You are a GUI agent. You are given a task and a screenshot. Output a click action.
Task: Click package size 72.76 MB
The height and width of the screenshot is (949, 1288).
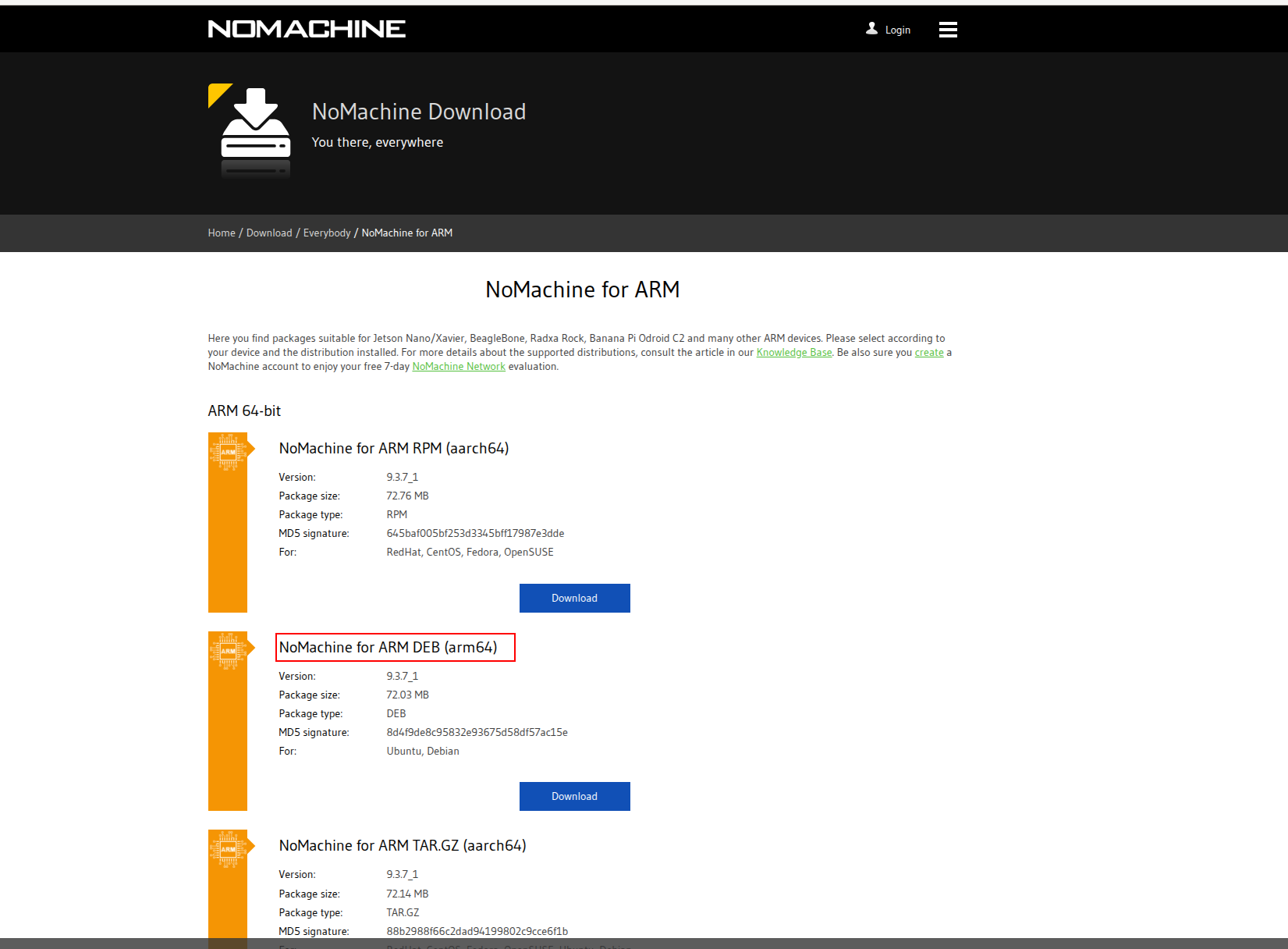pos(407,496)
